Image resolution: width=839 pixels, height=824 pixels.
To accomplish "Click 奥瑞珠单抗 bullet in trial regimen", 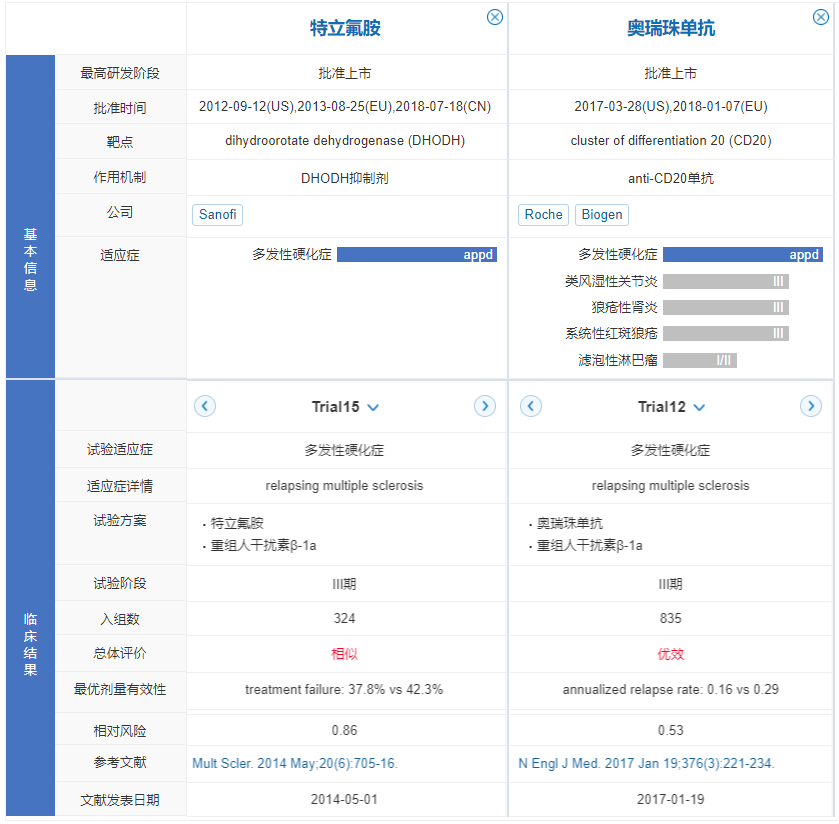I will point(570,523).
